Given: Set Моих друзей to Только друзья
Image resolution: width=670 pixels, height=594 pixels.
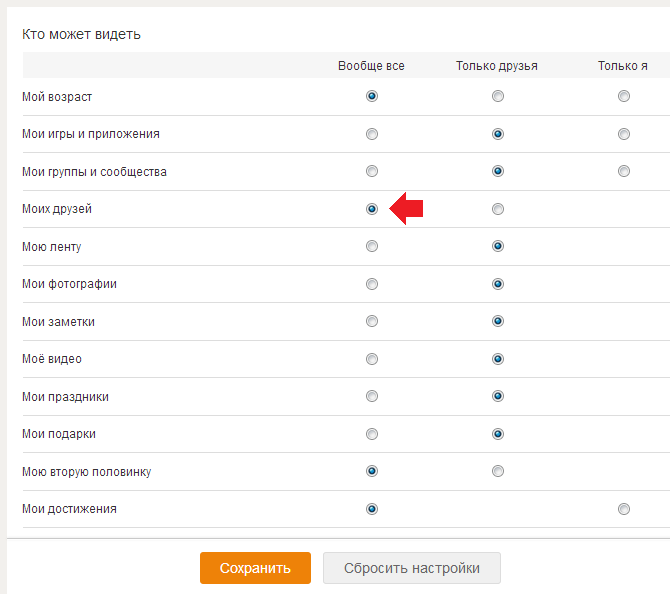Looking at the screenshot, I should point(498,209).
